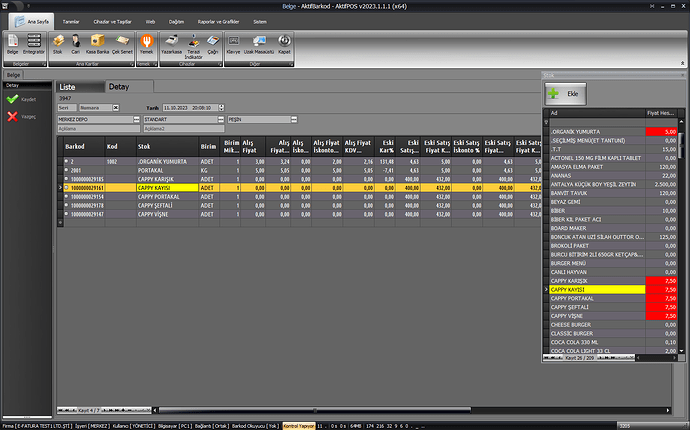The height and width of the screenshot is (430, 690).
Task: Click the row marker of PORTAKAL row 2001
Action: 66,170
